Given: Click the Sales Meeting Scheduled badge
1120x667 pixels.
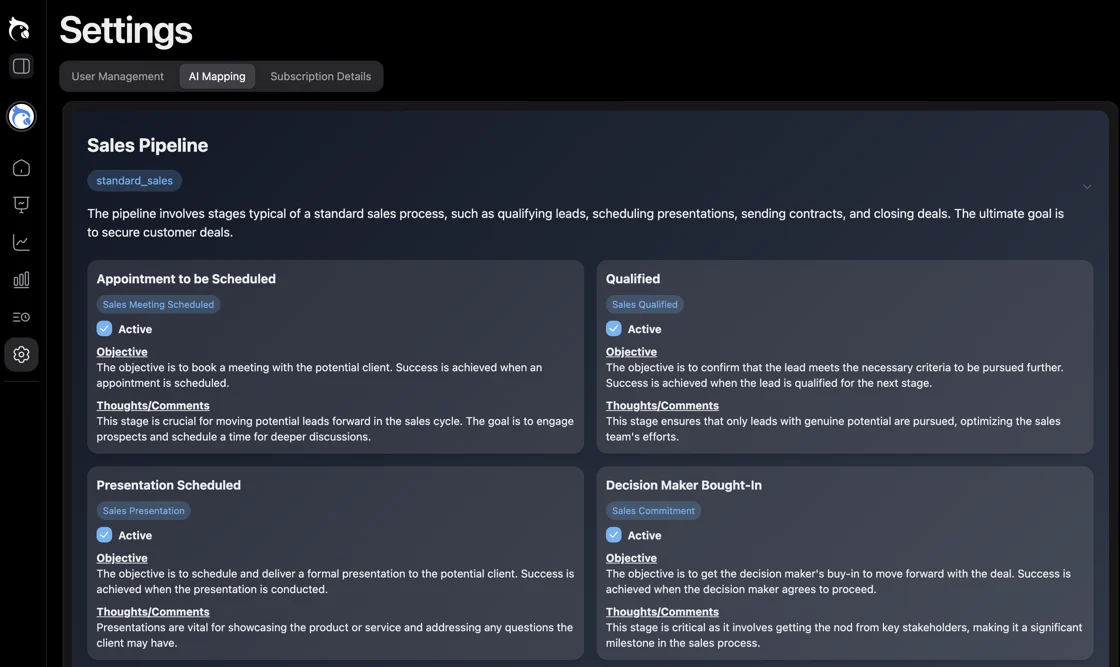Looking at the screenshot, I should 158,305.
